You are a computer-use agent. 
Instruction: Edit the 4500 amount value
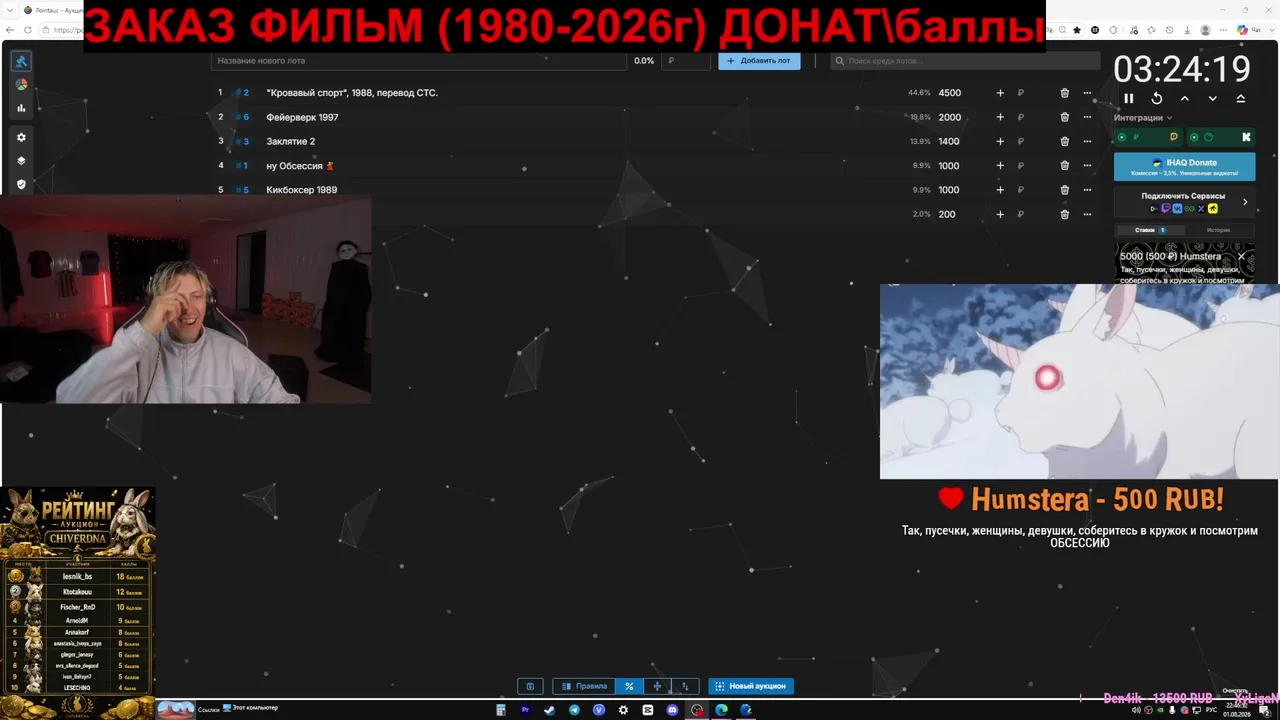[950, 93]
